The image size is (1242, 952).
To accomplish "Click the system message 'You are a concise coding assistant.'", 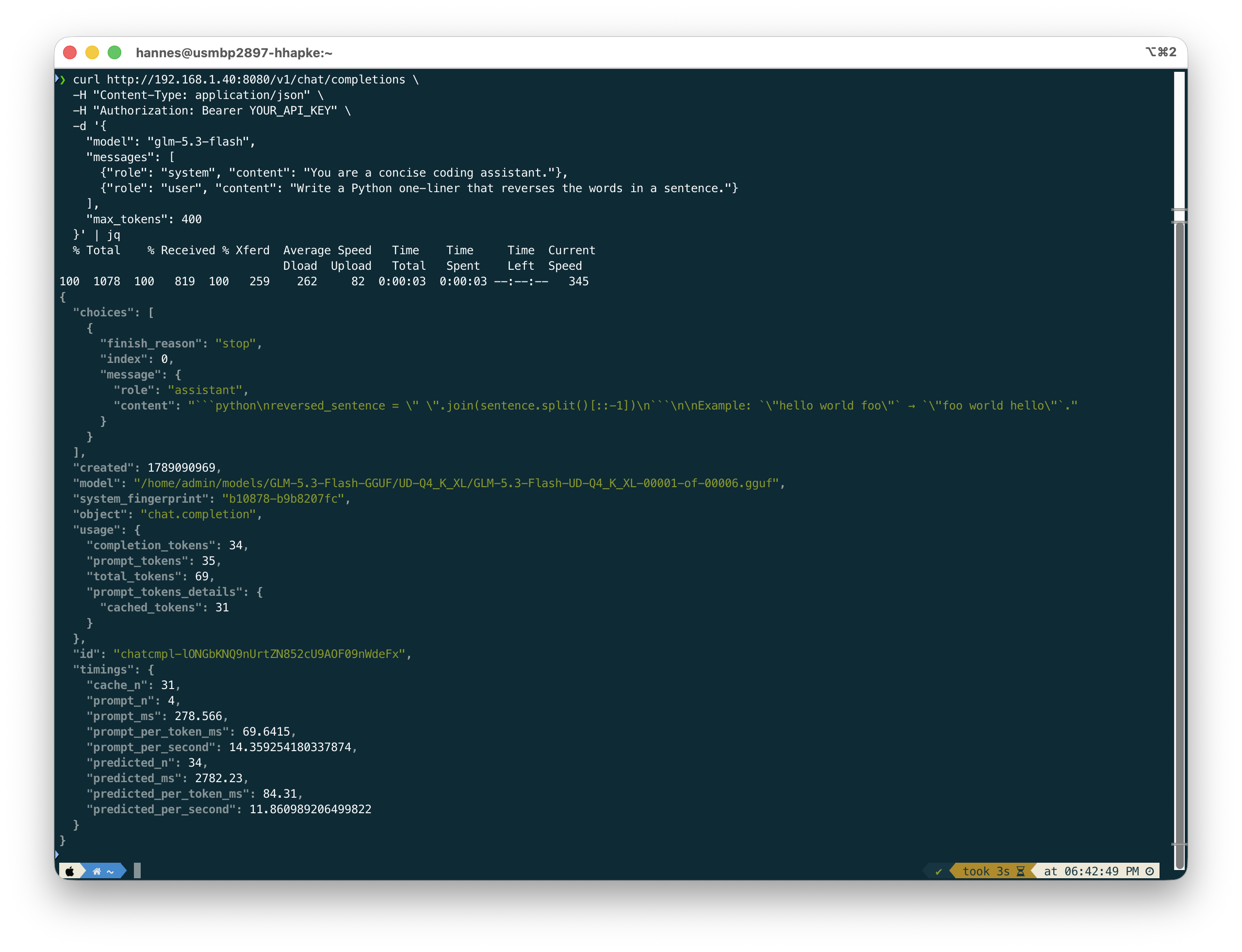I will click(x=429, y=173).
